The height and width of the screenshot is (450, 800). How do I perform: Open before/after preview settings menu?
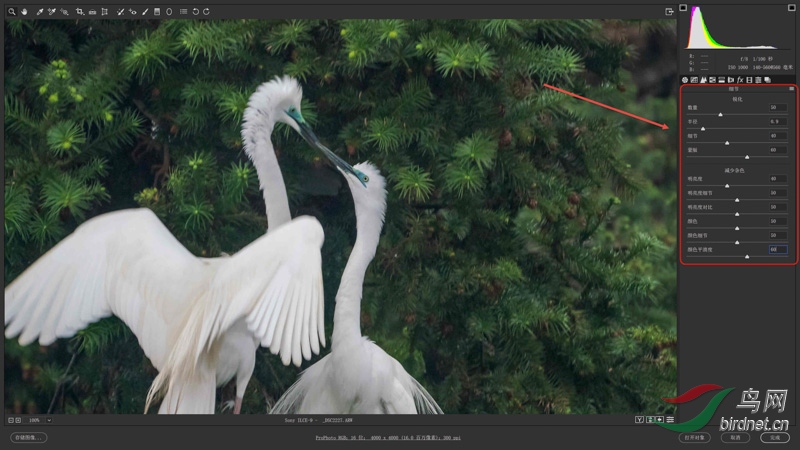pyautogui.click(x=670, y=420)
